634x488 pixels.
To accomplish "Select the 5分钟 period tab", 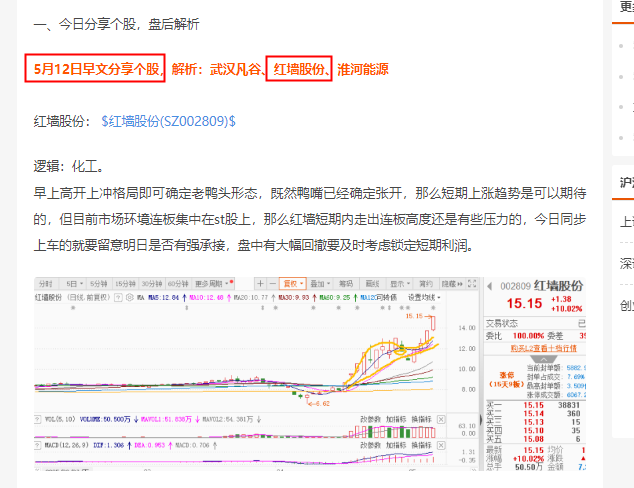I will click(x=98, y=284).
